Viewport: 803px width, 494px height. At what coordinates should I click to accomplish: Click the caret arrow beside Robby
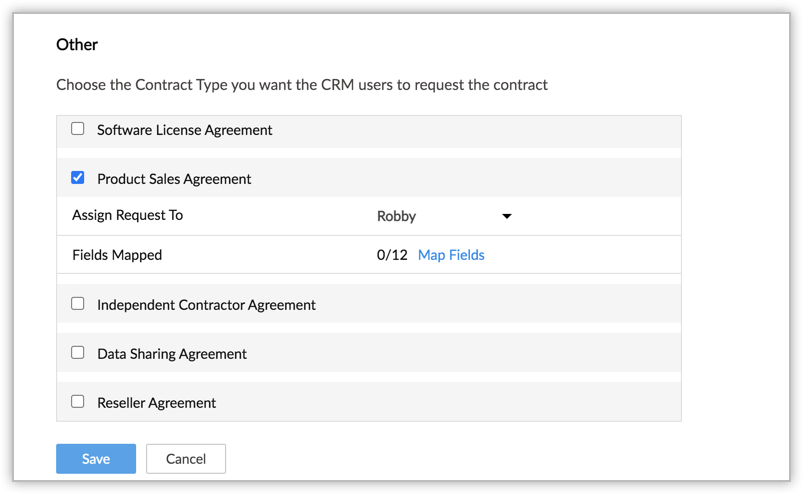pyautogui.click(x=507, y=216)
